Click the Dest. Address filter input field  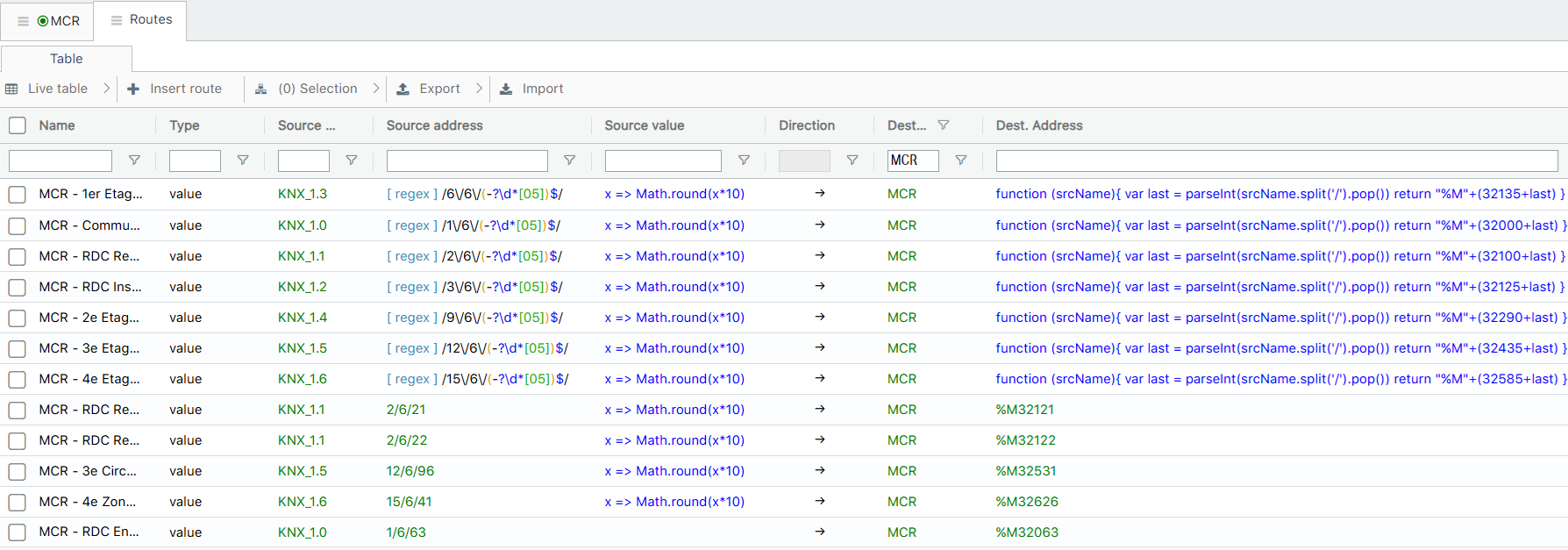coord(1276,161)
